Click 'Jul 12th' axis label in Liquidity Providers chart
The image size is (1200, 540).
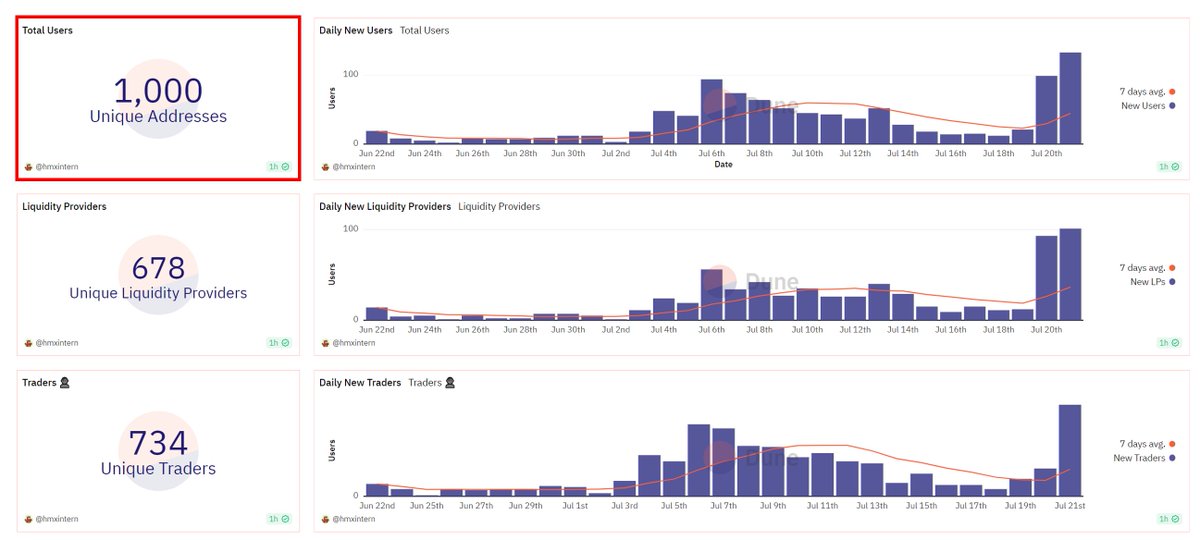coord(856,330)
